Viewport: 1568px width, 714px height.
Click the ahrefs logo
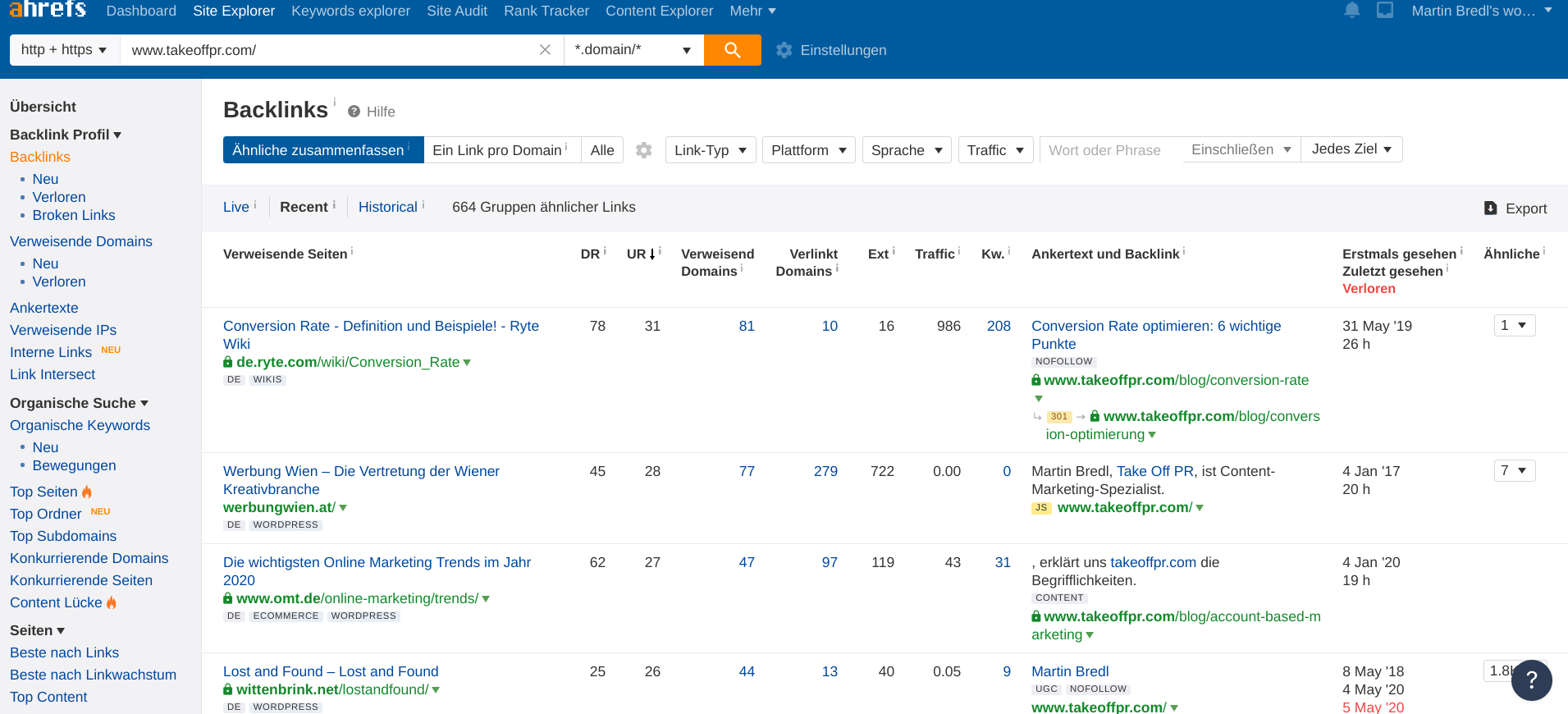click(x=48, y=9)
